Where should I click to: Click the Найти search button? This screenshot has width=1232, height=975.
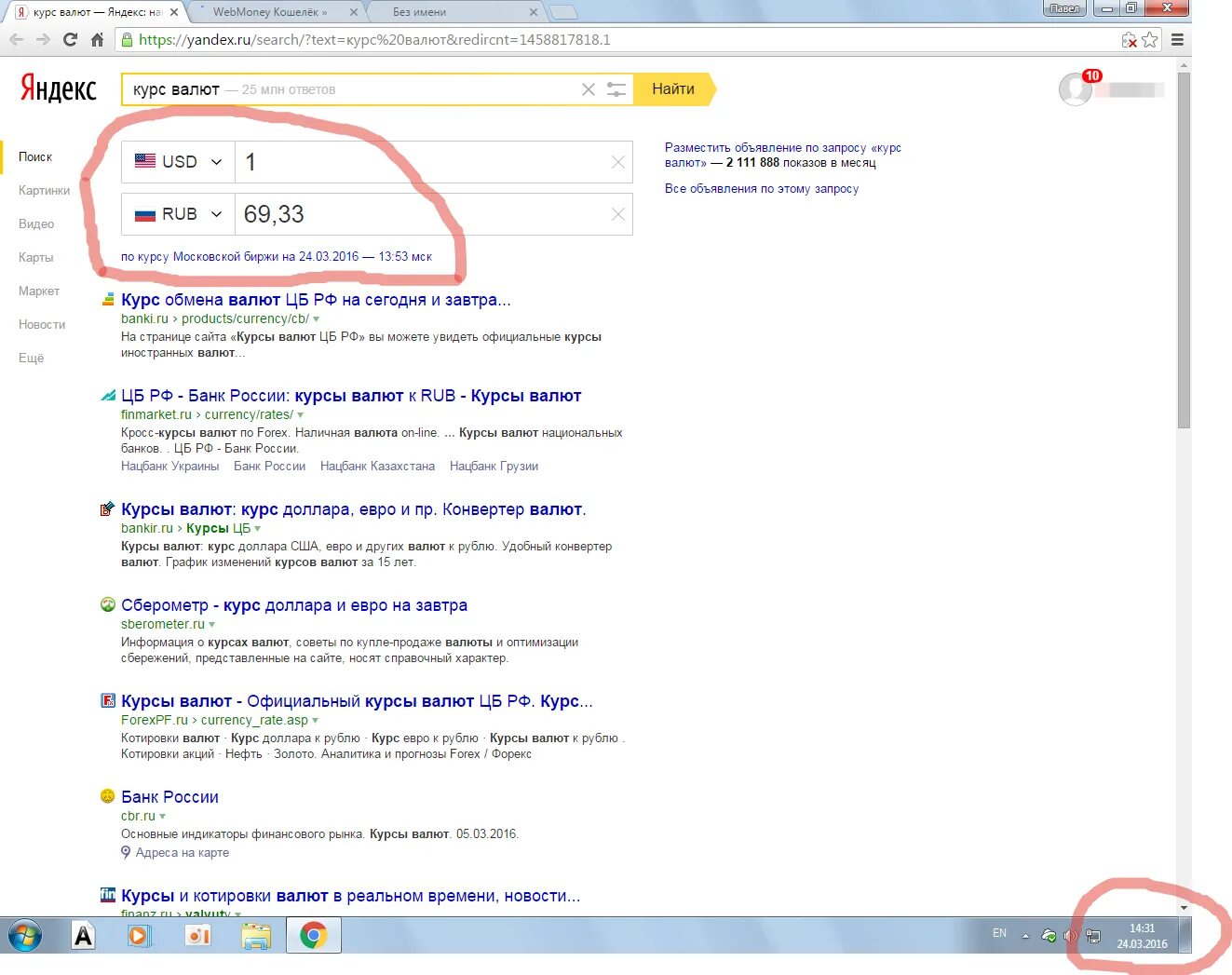click(674, 89)
